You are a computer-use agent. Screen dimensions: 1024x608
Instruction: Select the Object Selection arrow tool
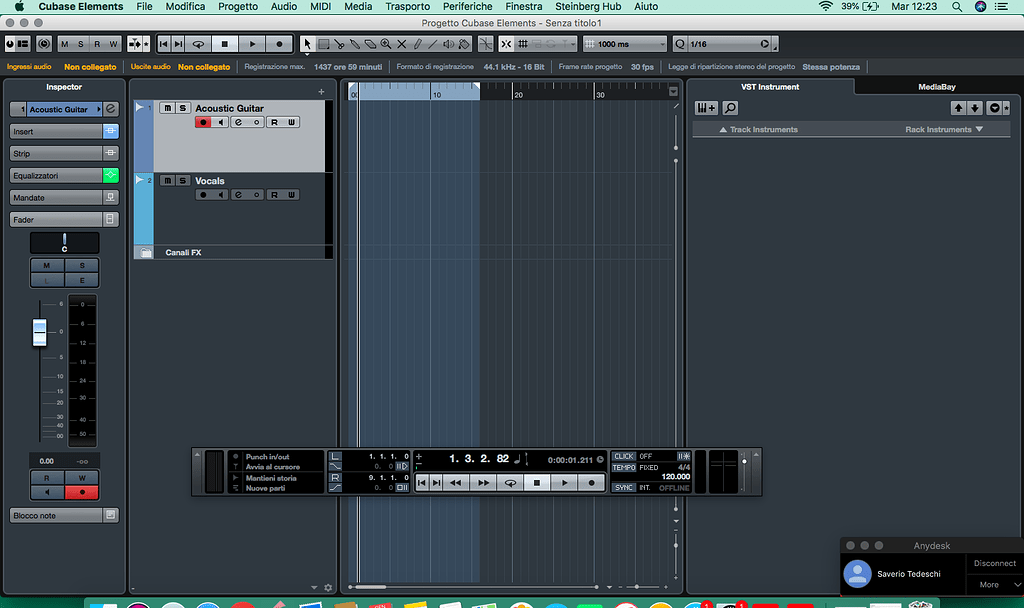(x=308, y=43)
